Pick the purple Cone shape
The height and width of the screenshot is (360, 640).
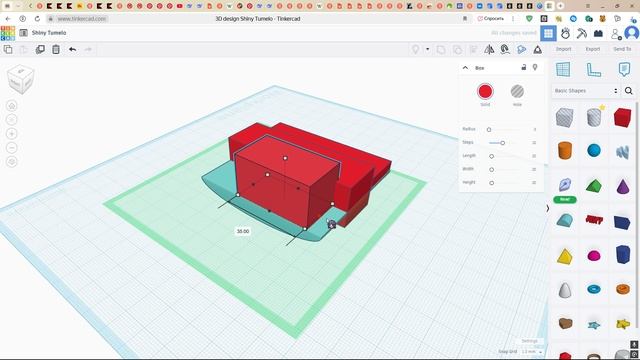(622, 186)
